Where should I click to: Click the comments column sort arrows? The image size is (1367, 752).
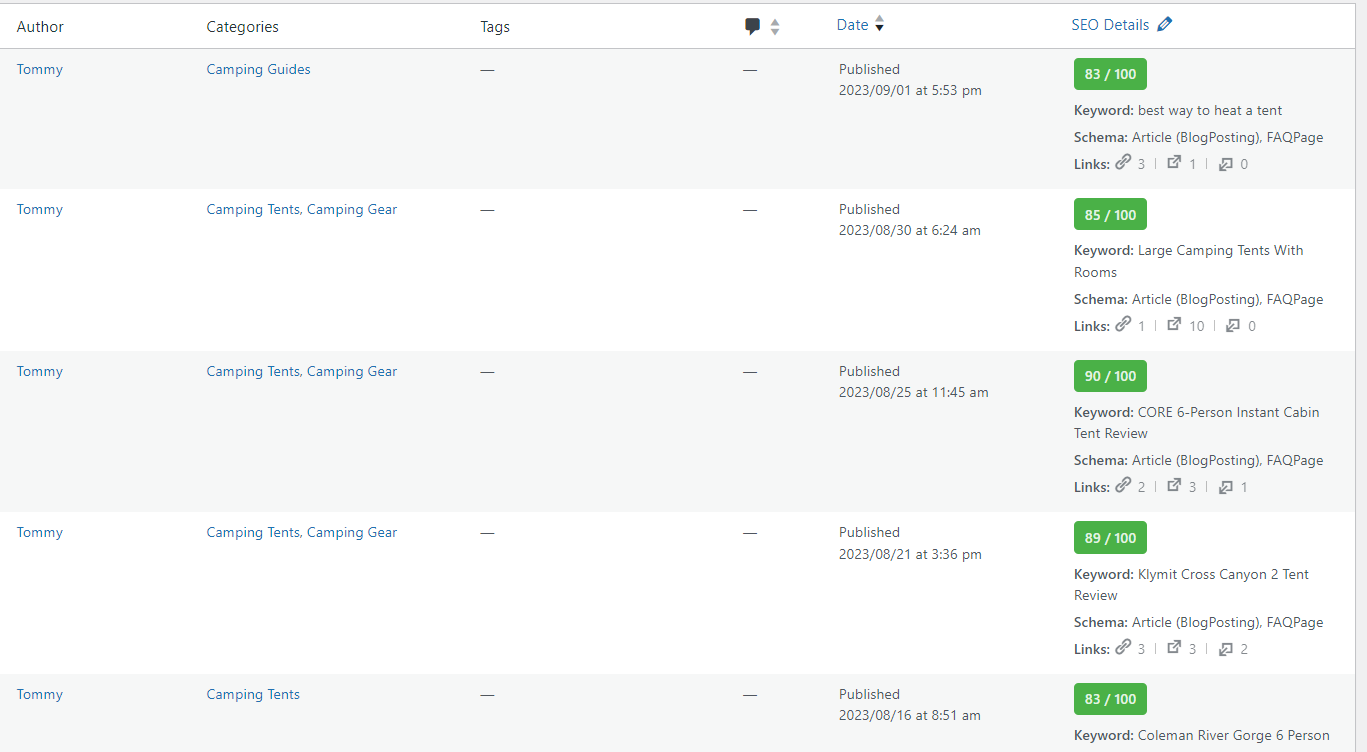pos(774,26)
